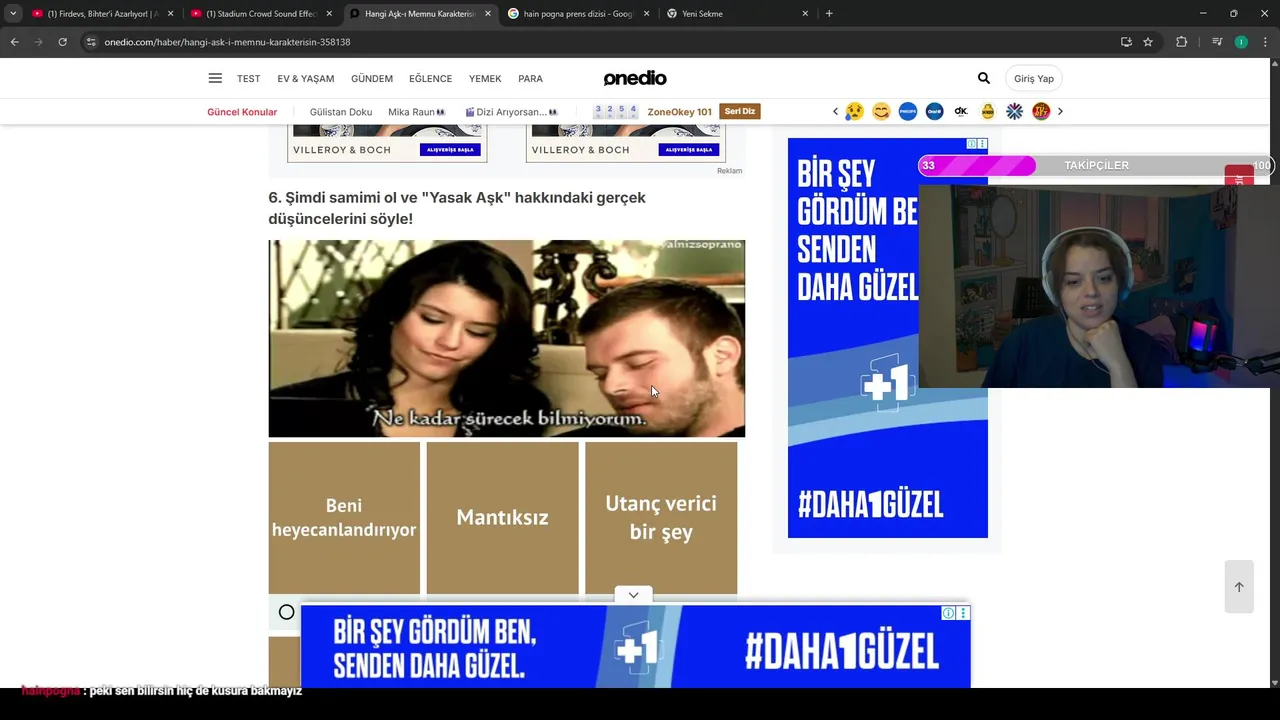The image size is (1280, 720).
Task: Open the TEST menu
Action: click(248, 78)
